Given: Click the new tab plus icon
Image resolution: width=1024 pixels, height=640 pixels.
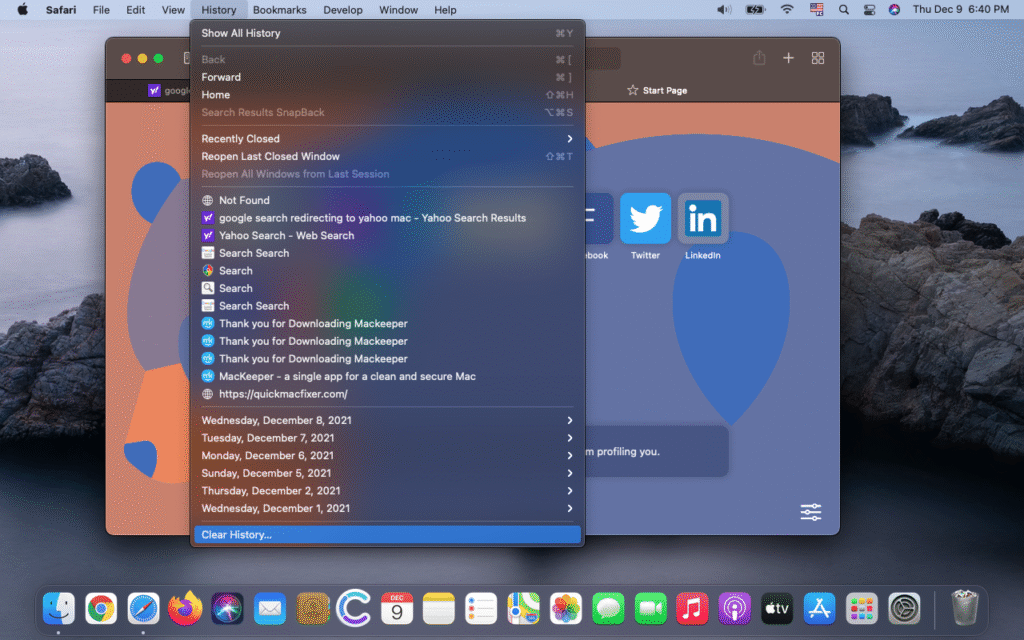Looking at the screenshot, I should (x=788, y=58).
